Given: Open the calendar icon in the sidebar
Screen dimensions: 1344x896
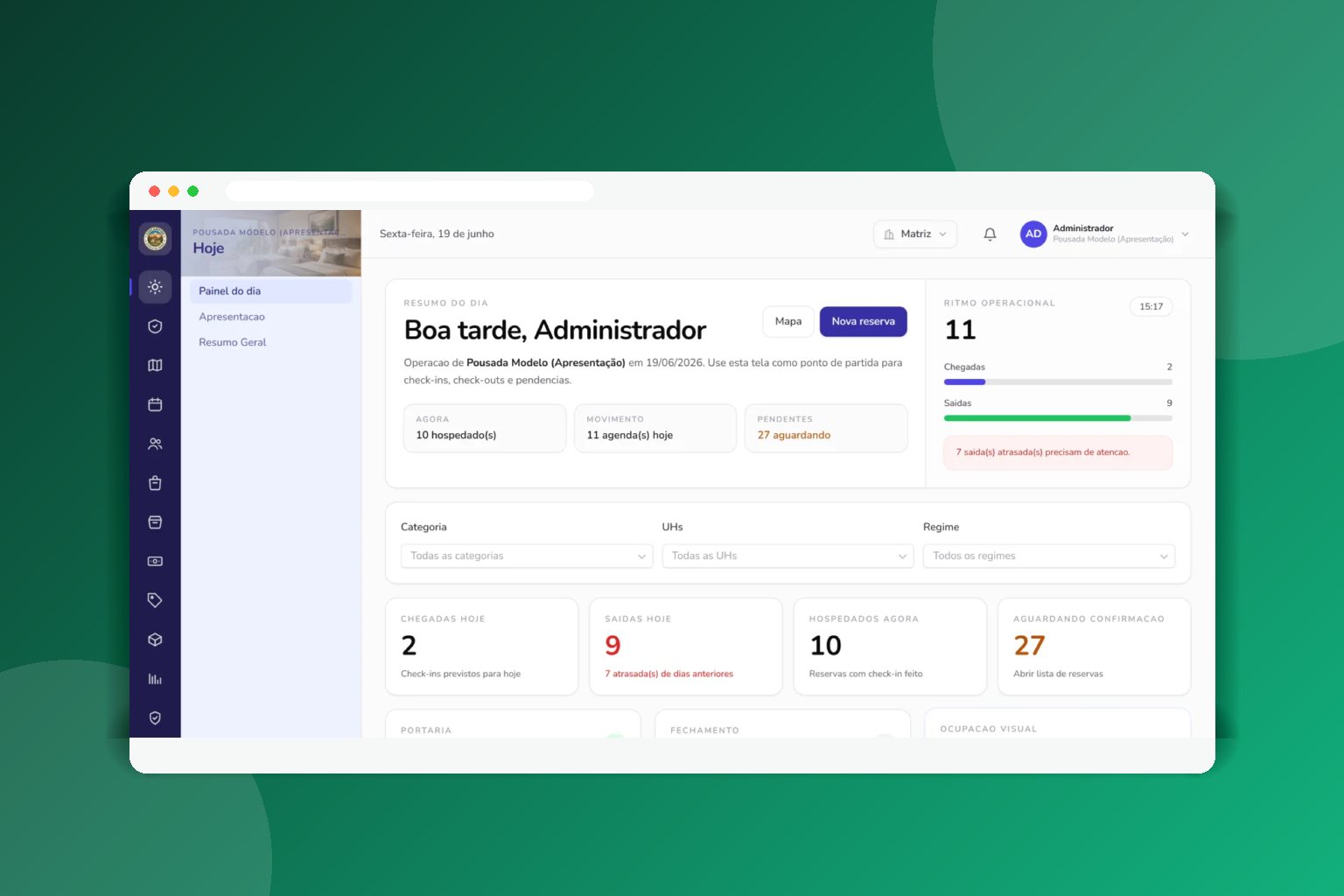Looking at the screenshot, I should pos(155,404).
